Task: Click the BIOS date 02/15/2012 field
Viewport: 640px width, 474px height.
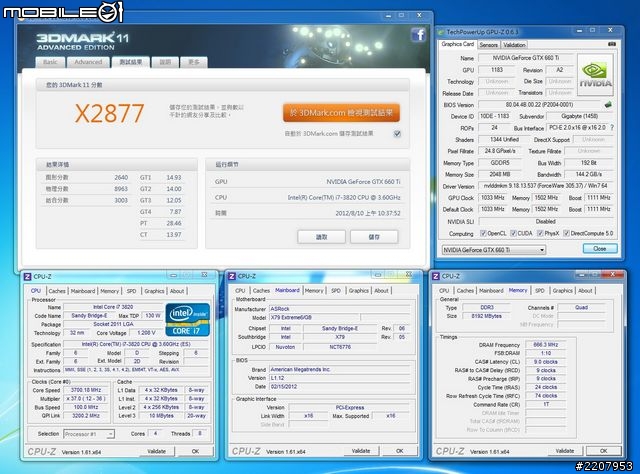Action: (339, 386)
